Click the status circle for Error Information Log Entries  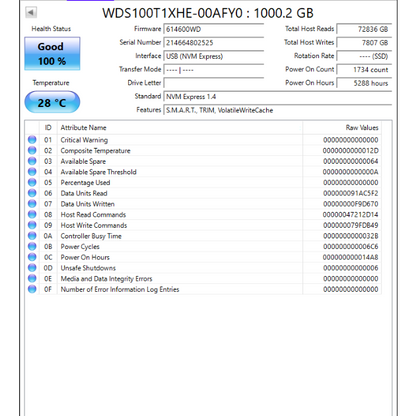tap(32, 289)
